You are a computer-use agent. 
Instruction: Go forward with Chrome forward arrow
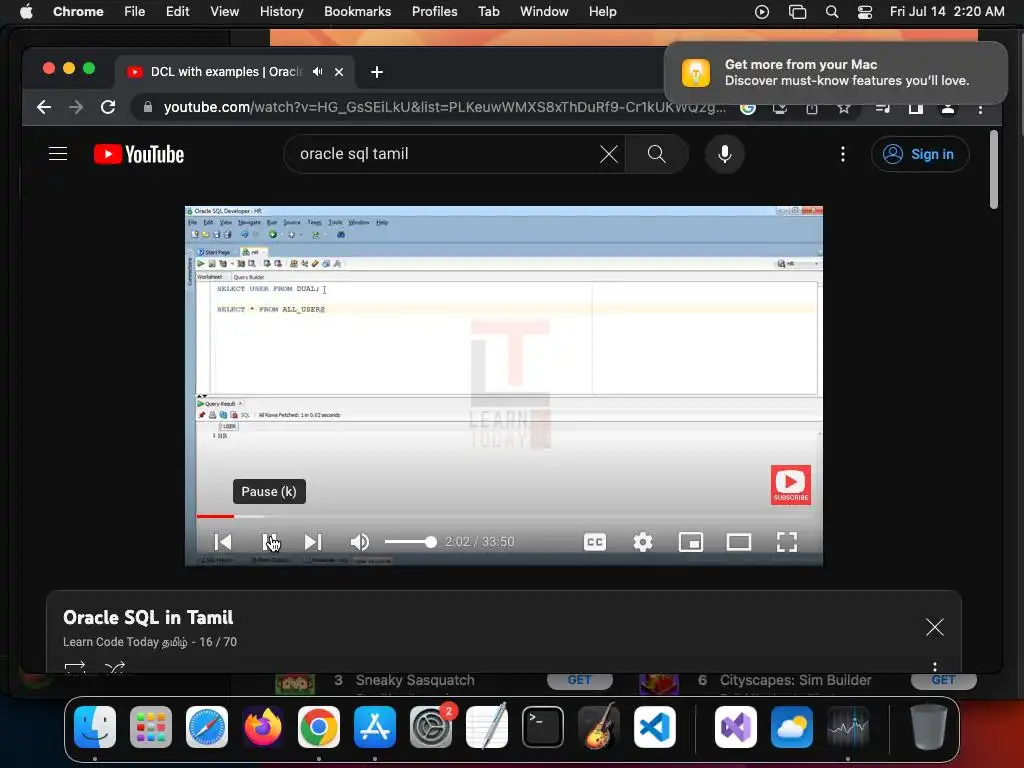(76, 107)
